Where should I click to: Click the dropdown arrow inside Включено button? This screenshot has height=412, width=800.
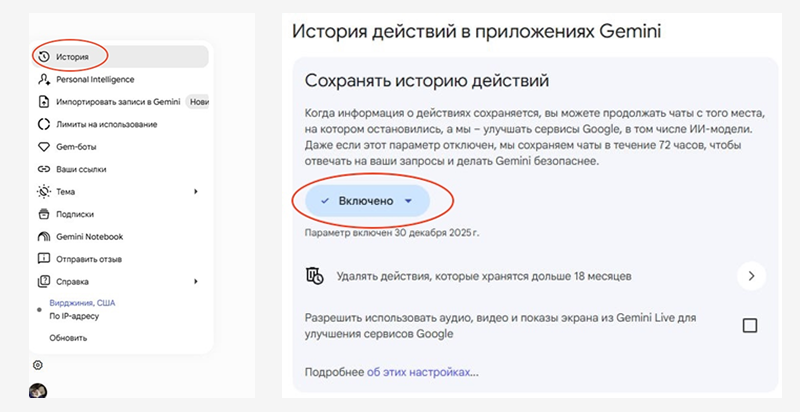(x=408, y=201)
